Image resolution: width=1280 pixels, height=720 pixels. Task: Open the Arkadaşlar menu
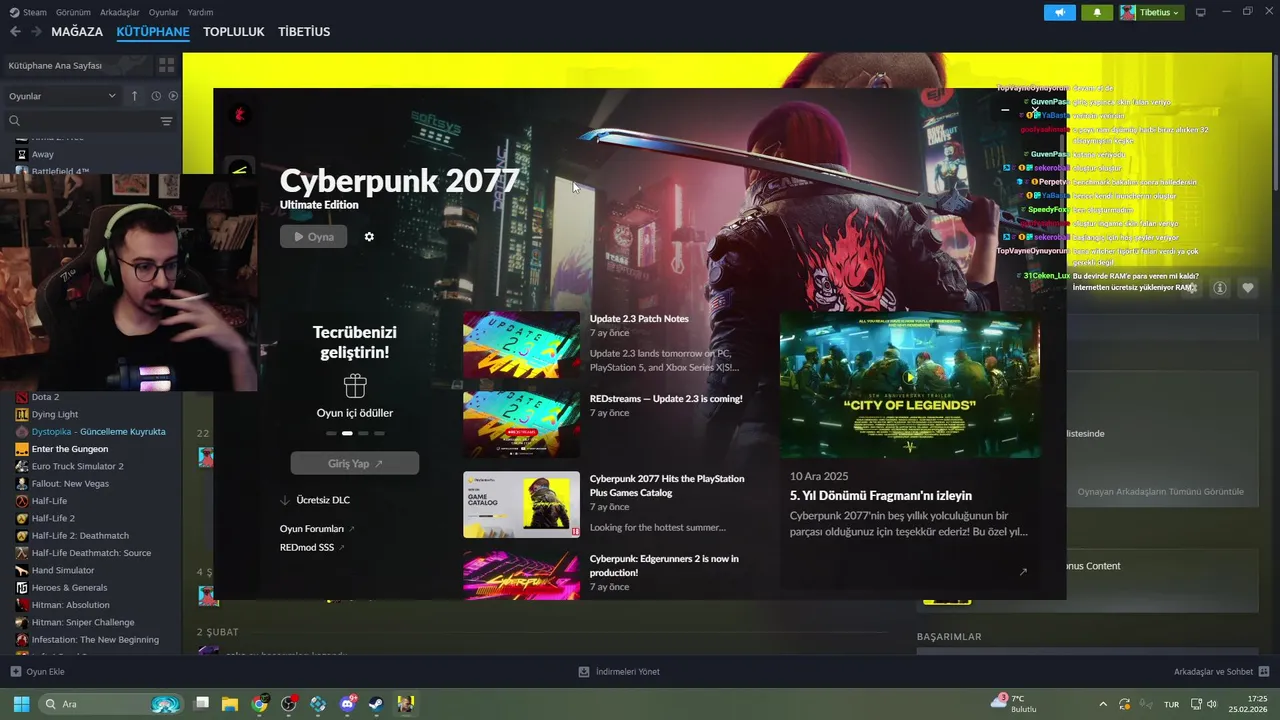point(120,12)
